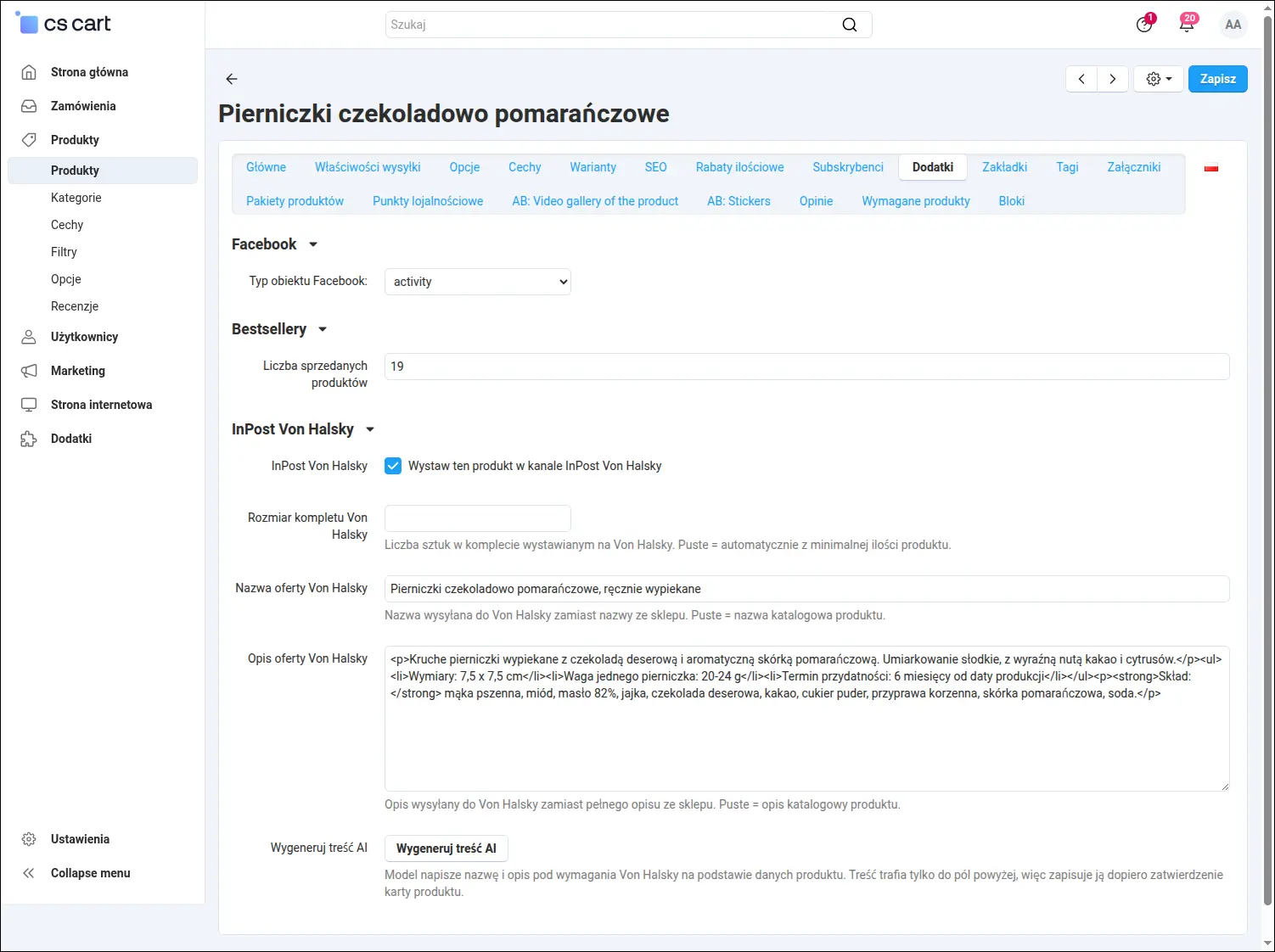Image resolution: width=1275 pixels, height=952 pixels.
Task: Click the Strona główna home icon
Action: click(29, 72)
